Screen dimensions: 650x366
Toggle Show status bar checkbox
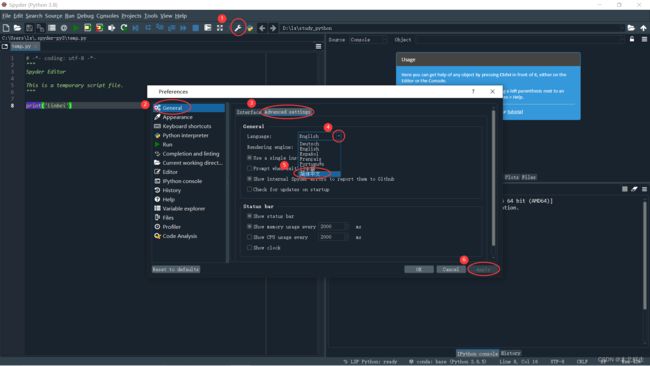click(249, 216)
